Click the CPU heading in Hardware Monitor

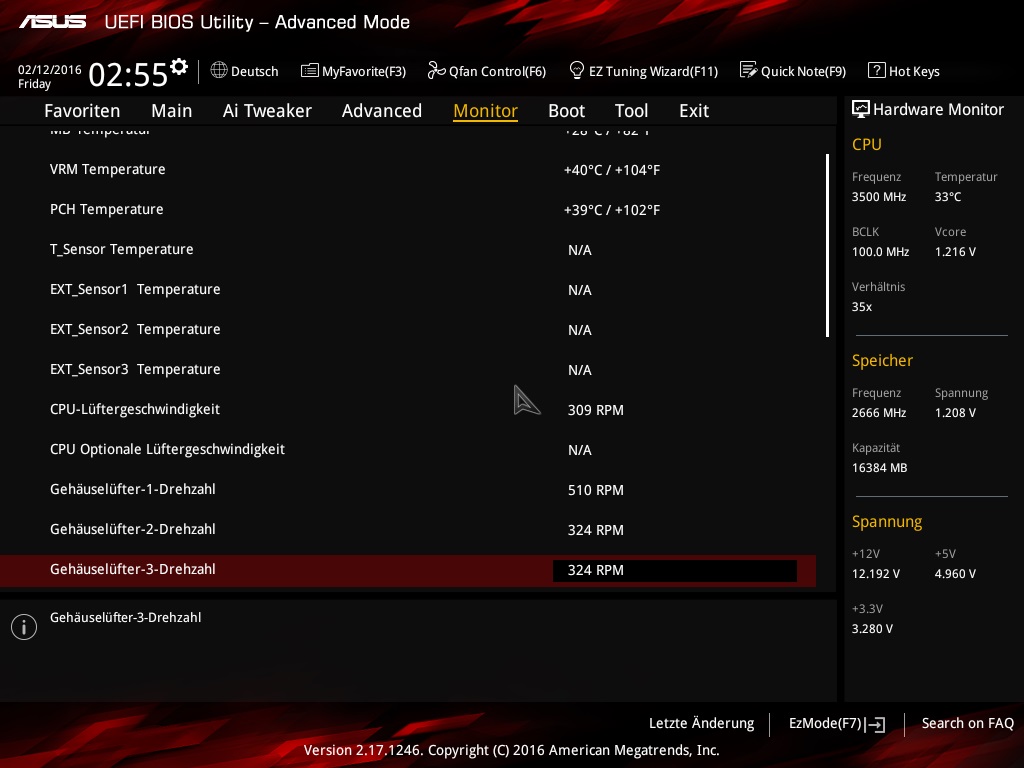coord(867,144)
